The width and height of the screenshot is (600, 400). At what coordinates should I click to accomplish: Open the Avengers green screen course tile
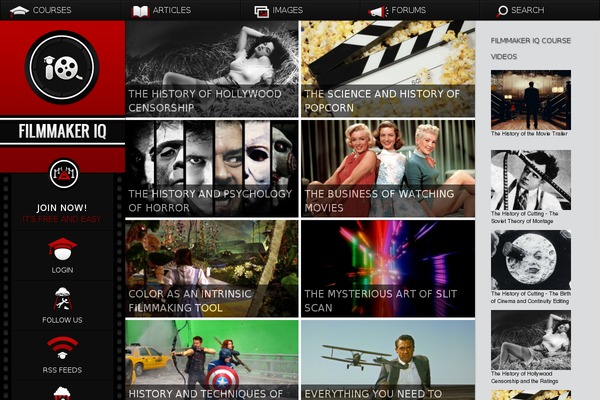(x=212, y=360)
